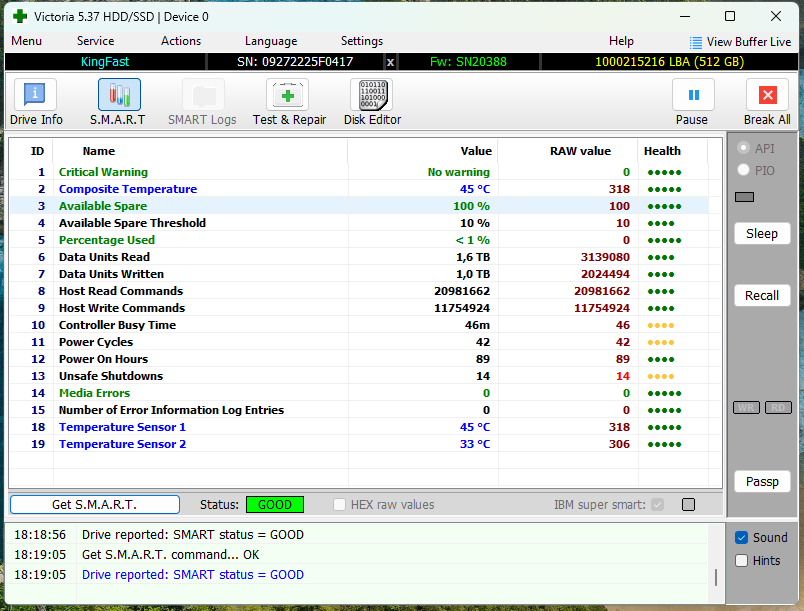Select the S.M.A.R.T toolbar icon
Viewport: 804px width, 611px height.
[x=118, y=96]
